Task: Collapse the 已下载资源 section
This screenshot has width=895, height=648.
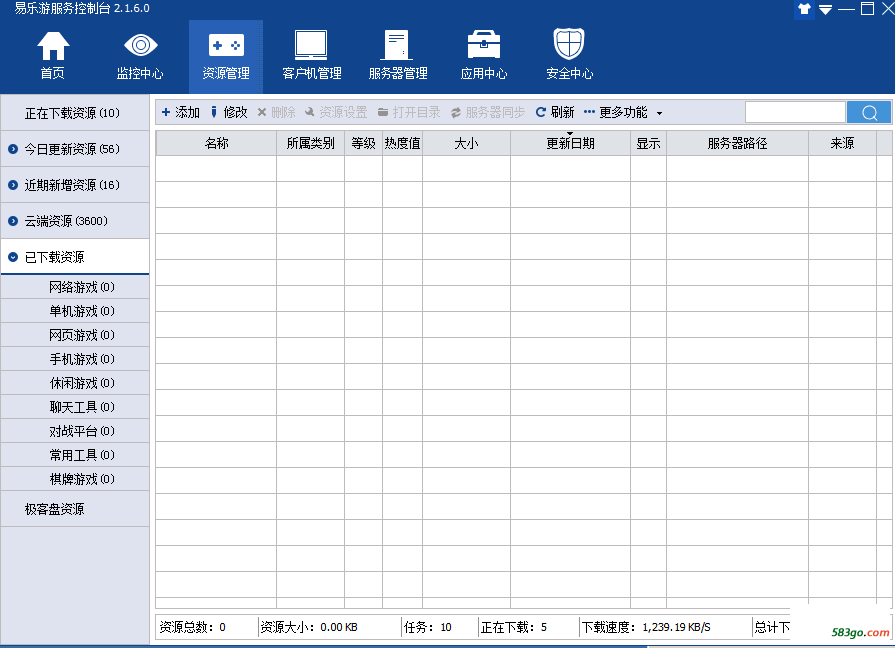Action: (x=75, y=257)
